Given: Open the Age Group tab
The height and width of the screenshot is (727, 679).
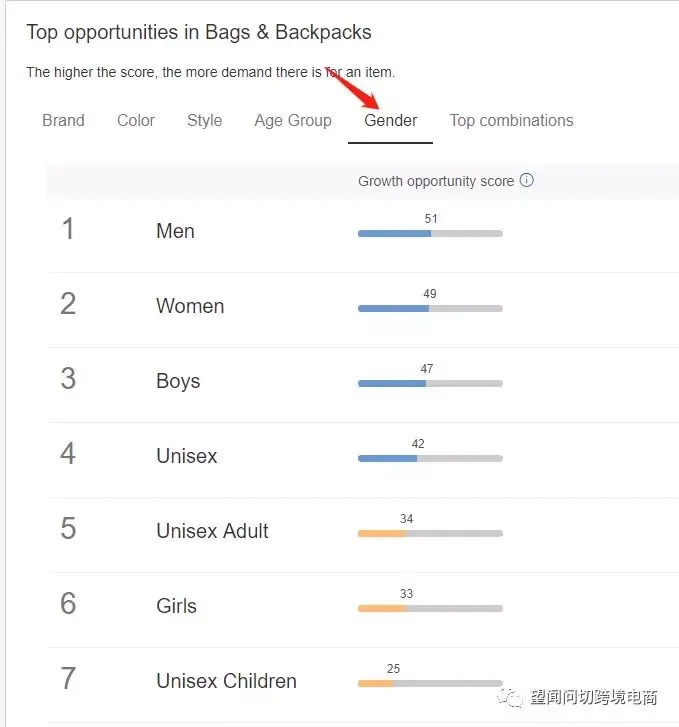Looking at the screenshot, I should coord(293,121).
